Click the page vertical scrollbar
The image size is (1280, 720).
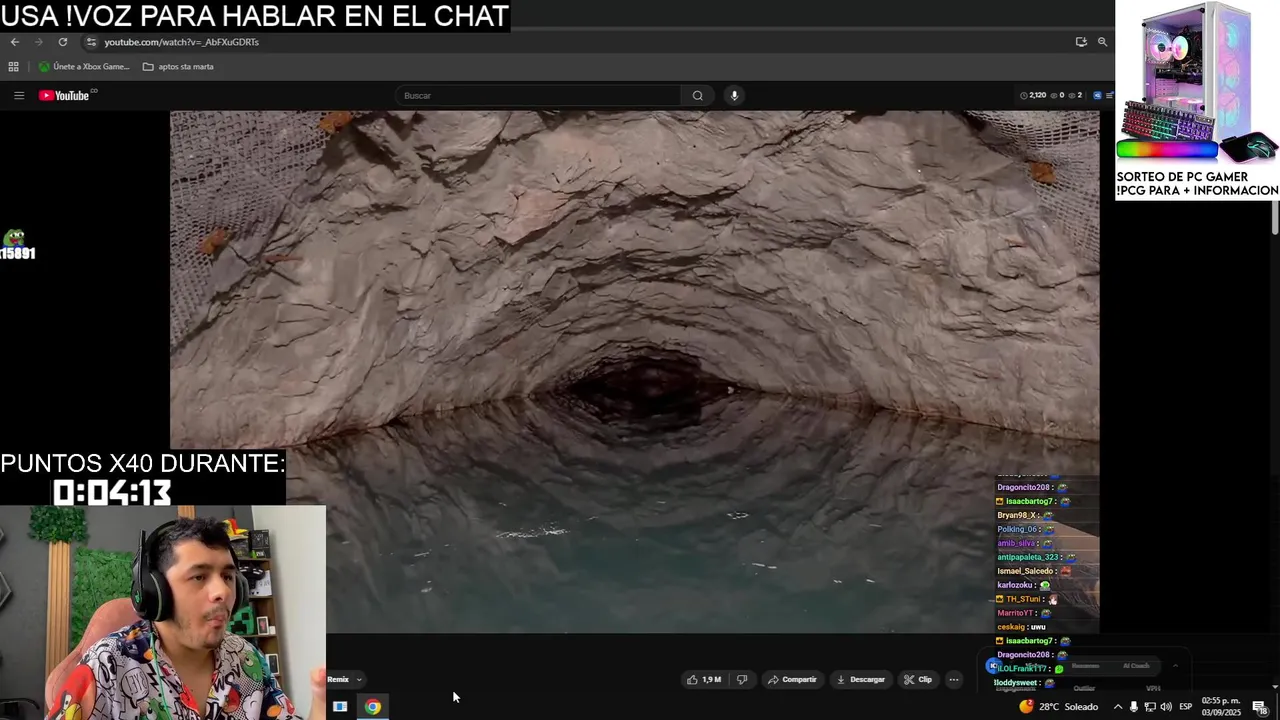point(1275,220)
